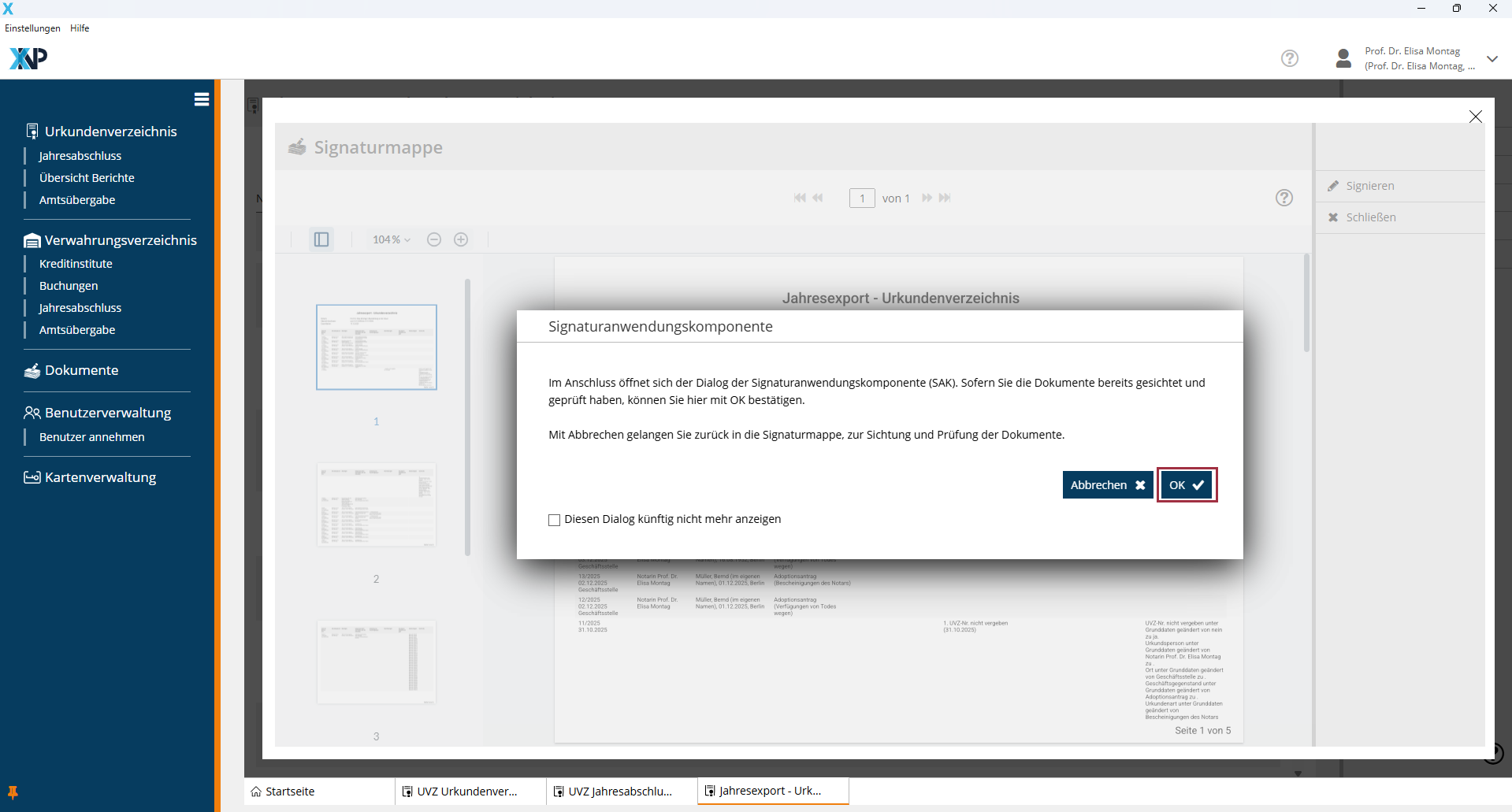Open Kartenverwaltung in the sidebar
The width and height of the screenshot is (1512, 812).
coord(100,477)
